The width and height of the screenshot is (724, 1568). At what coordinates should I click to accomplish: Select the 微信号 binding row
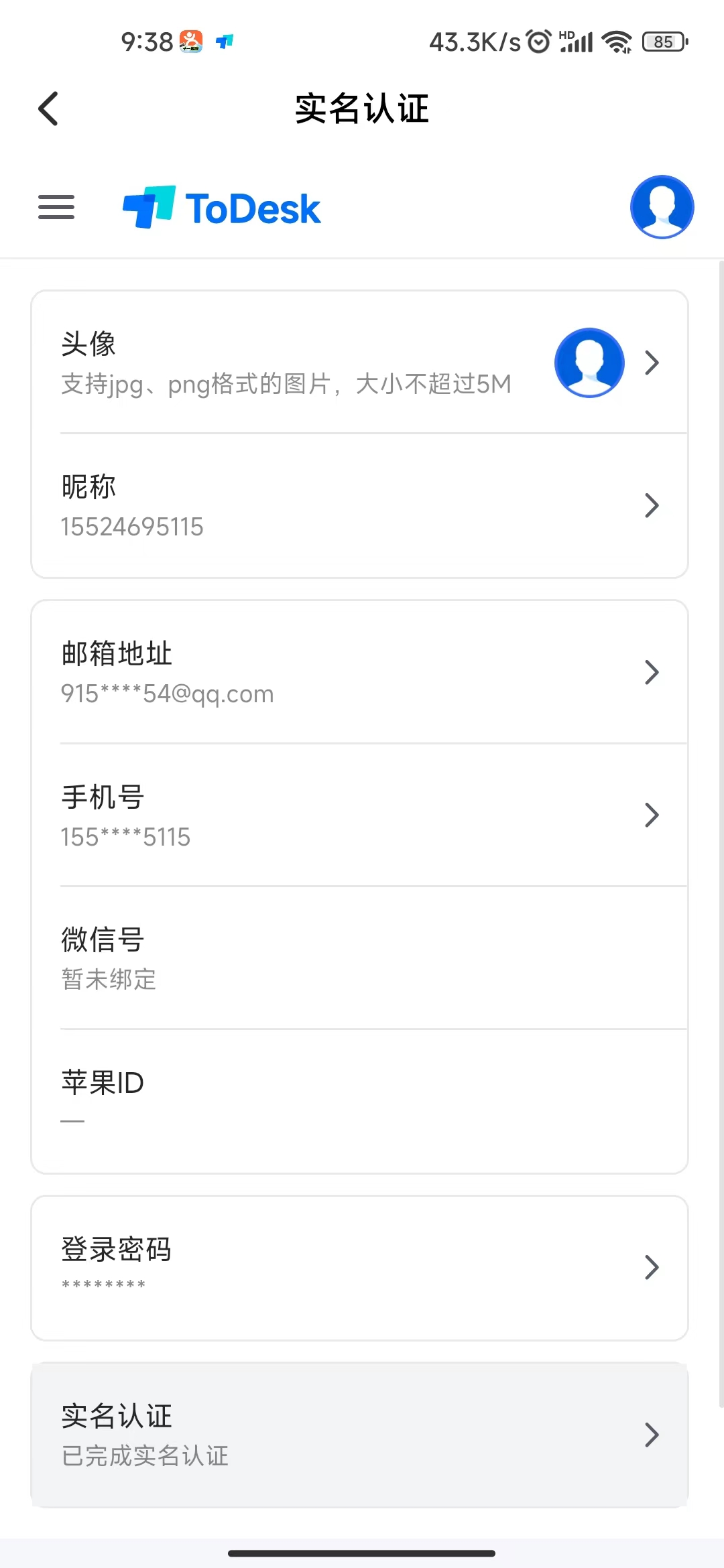373,958
